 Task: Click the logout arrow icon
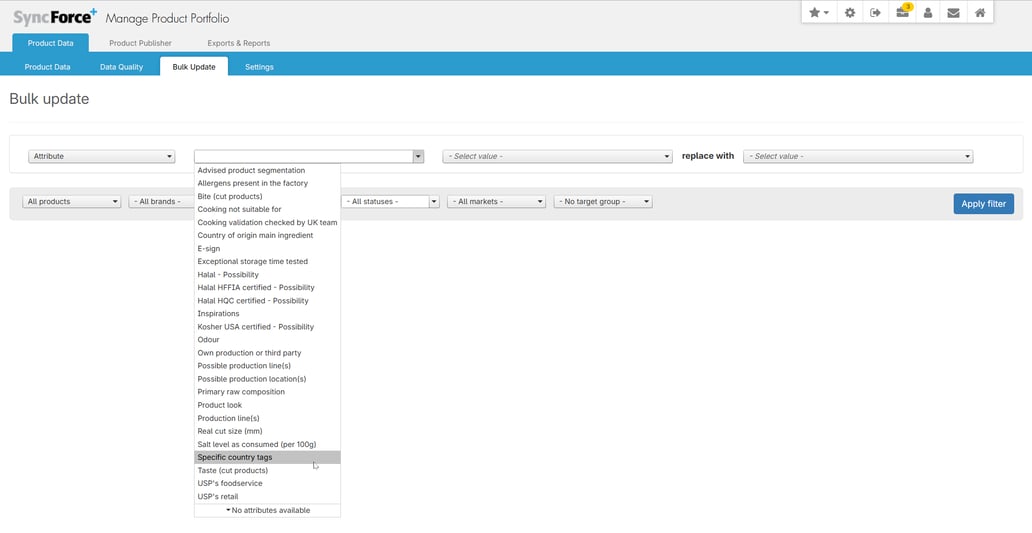(875, 13)
